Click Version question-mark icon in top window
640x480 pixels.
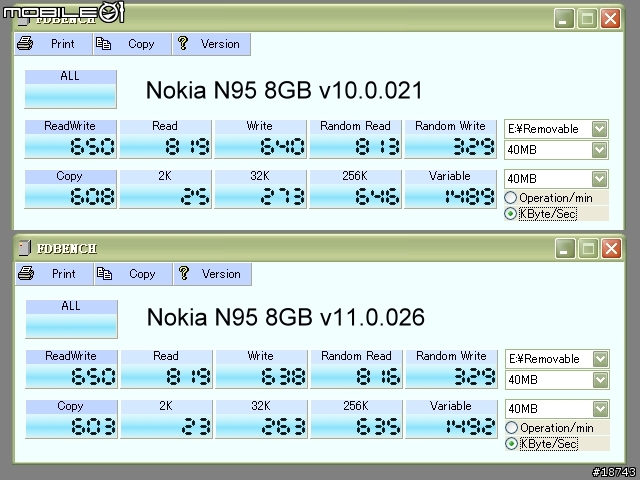click(182, 43)
